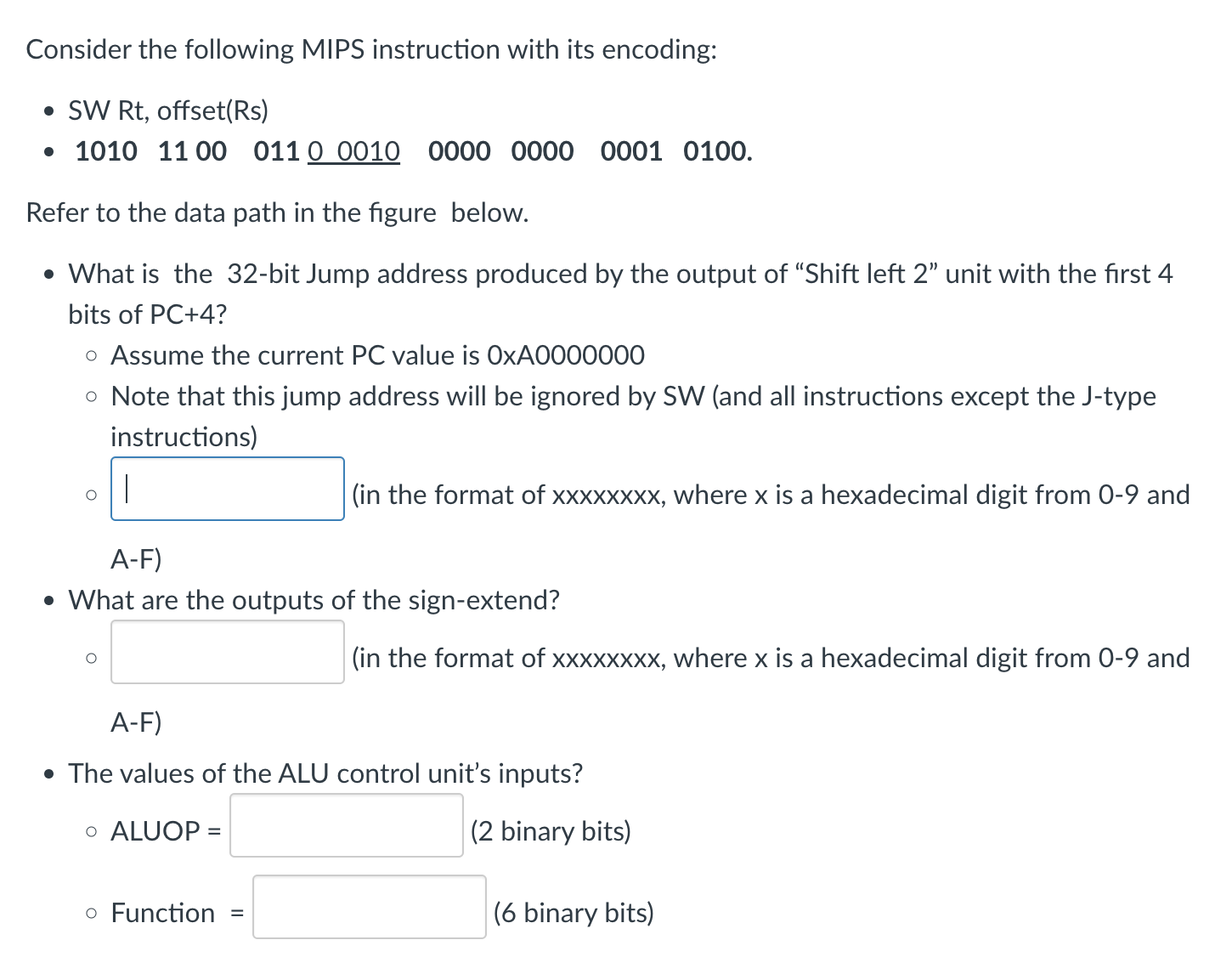Click the bullet beside the binary encoding
The width and height of the screenshot is (1232, 974).
pos(48,153)
